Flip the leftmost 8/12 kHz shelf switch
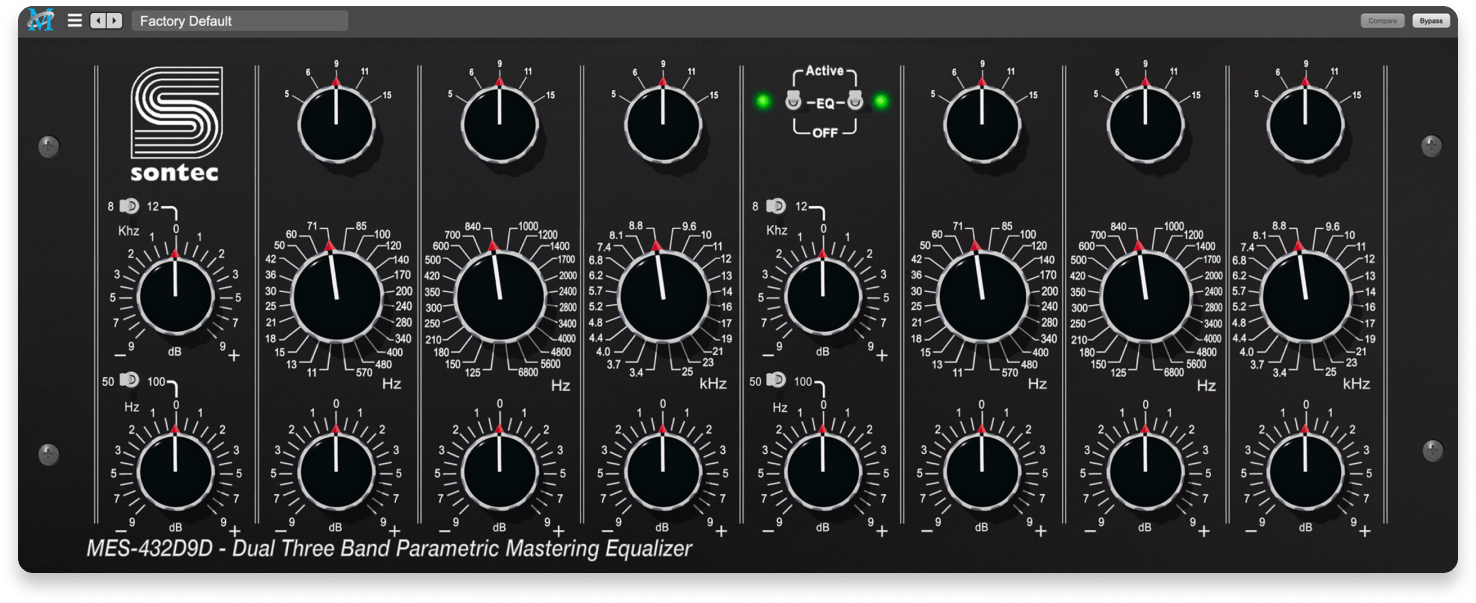Viewport: 1476px width, 603px height. (130, 207)
